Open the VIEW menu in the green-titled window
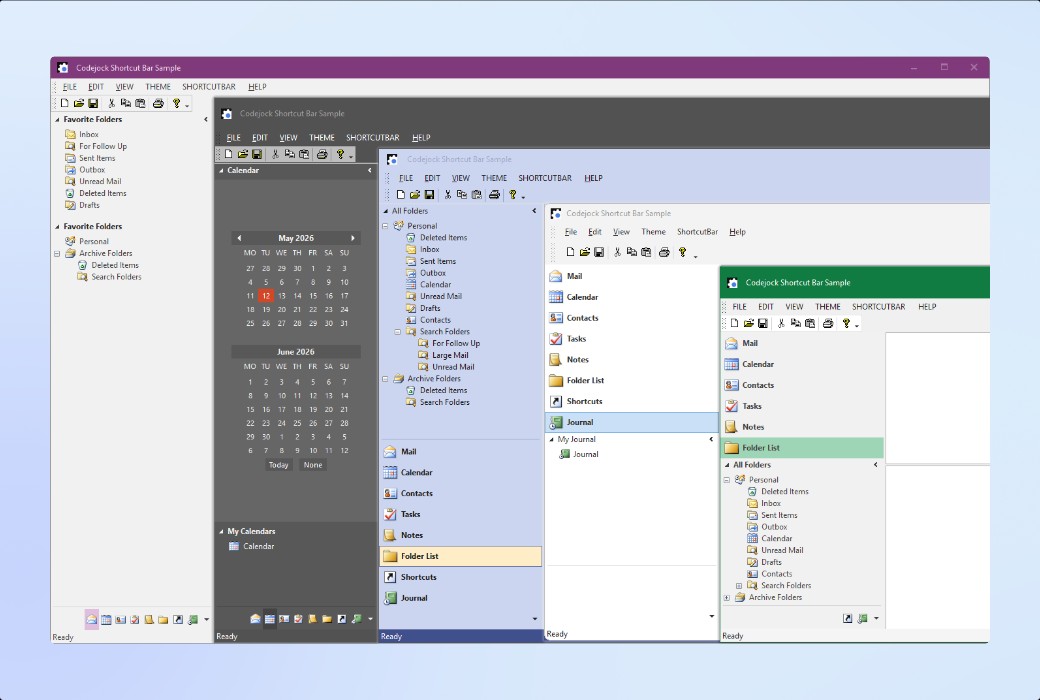 [x=794, y=307]
